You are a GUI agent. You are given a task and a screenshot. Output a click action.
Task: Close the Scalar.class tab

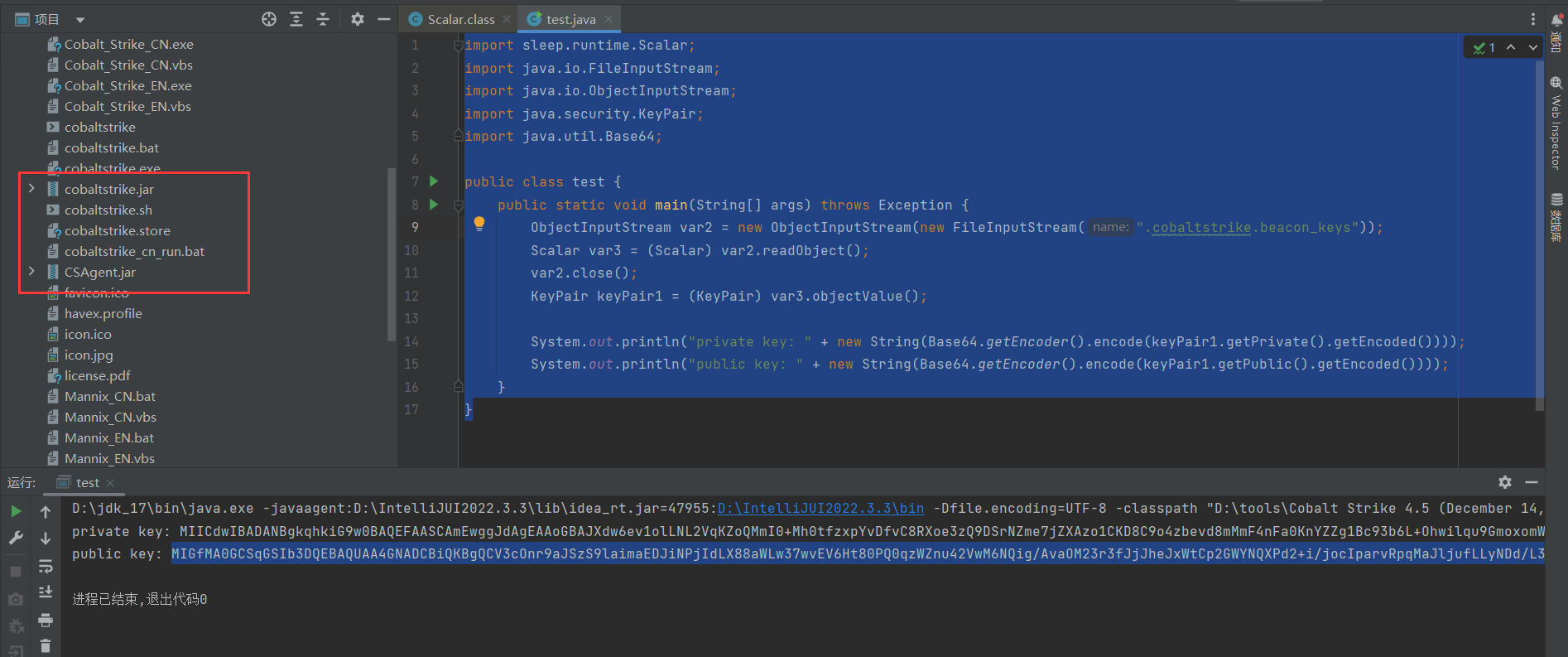507,19
